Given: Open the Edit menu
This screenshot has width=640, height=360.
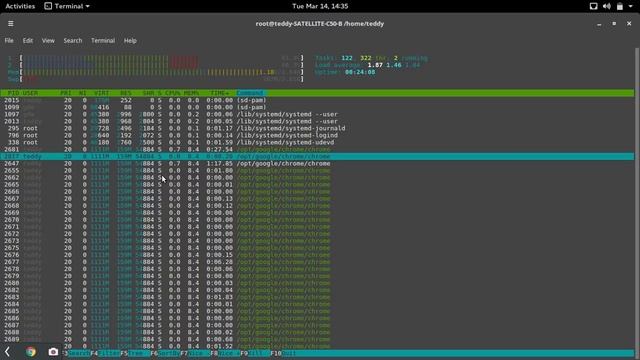Looking at the screenshot, I should pos(28,40).
